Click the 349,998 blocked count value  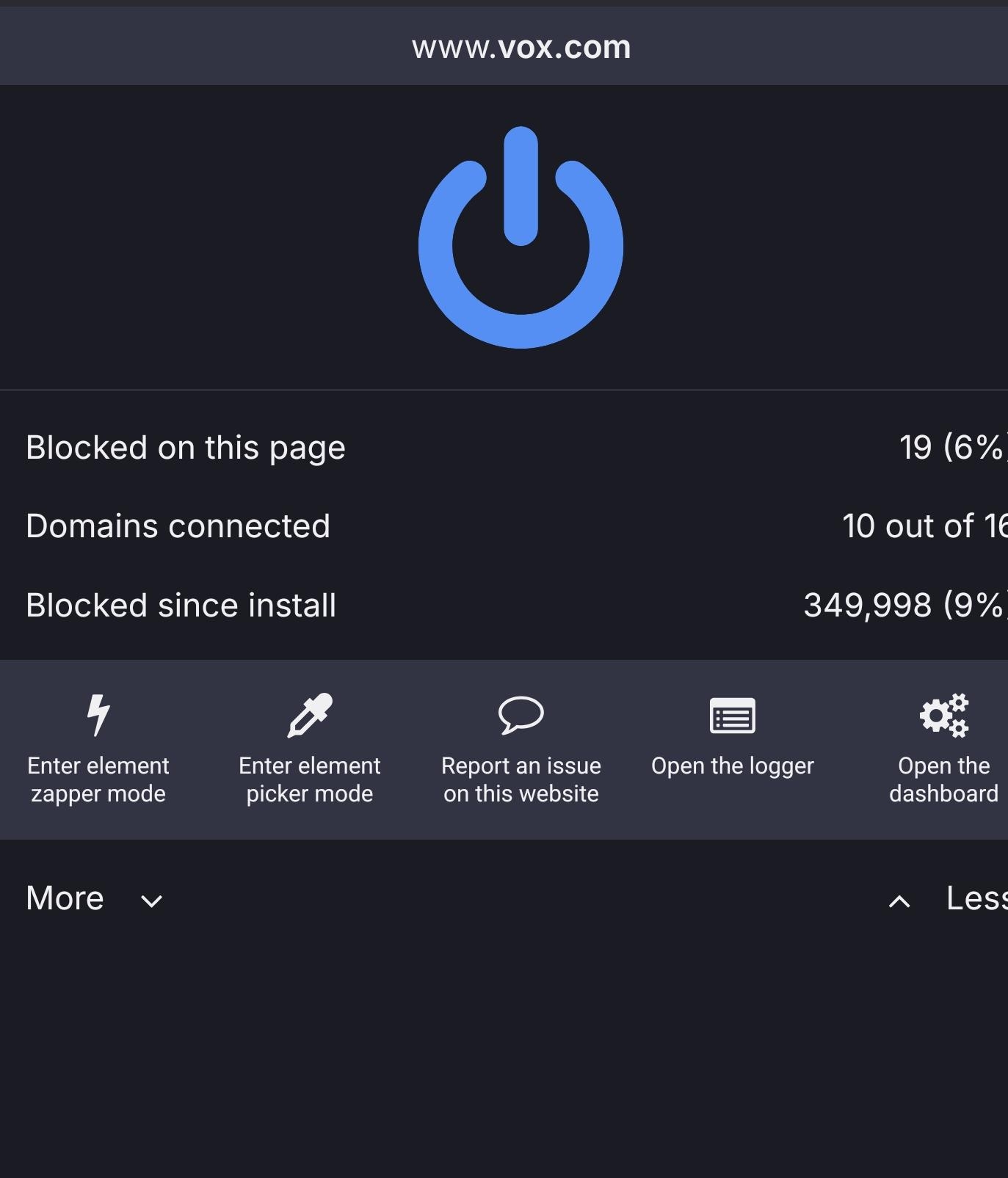coord(868,606)
